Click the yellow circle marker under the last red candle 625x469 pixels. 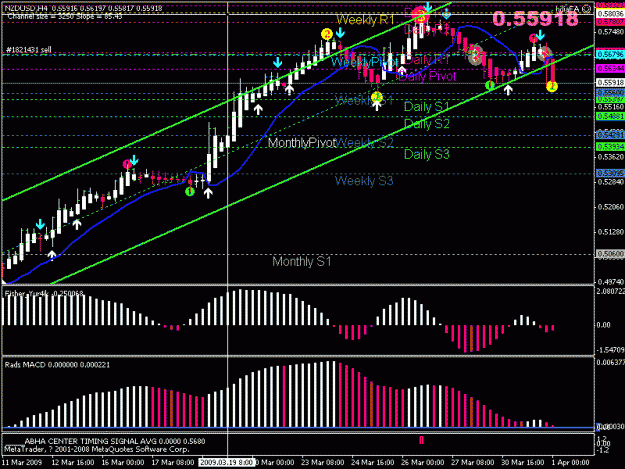(x=552, y=86)
